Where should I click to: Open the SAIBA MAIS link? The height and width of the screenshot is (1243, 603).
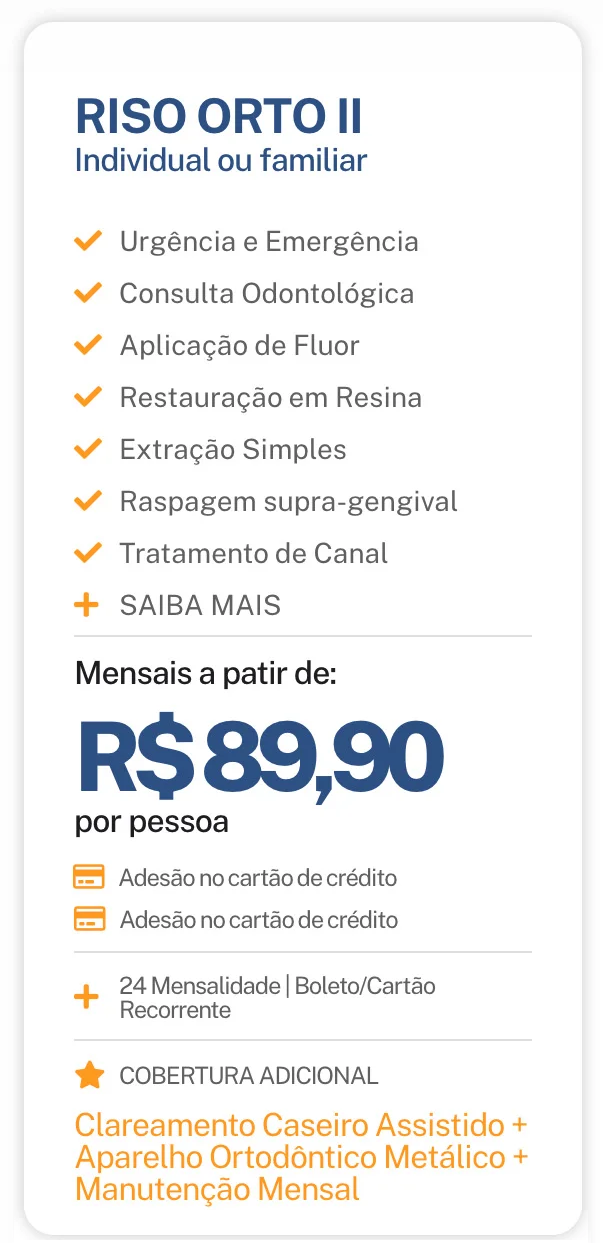pos(200,605)
